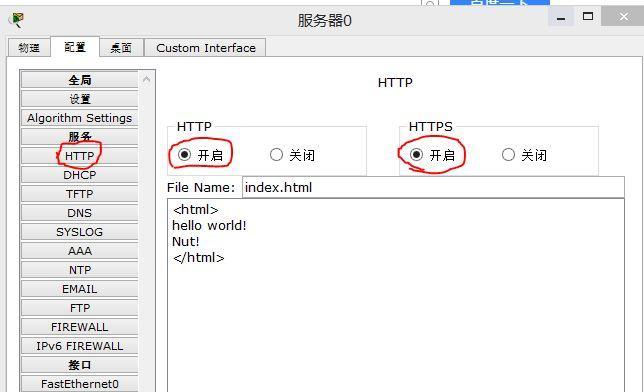Screen dimensions: 644x392
Task: Click the 接口 section header
Action: tap(80, 365)
